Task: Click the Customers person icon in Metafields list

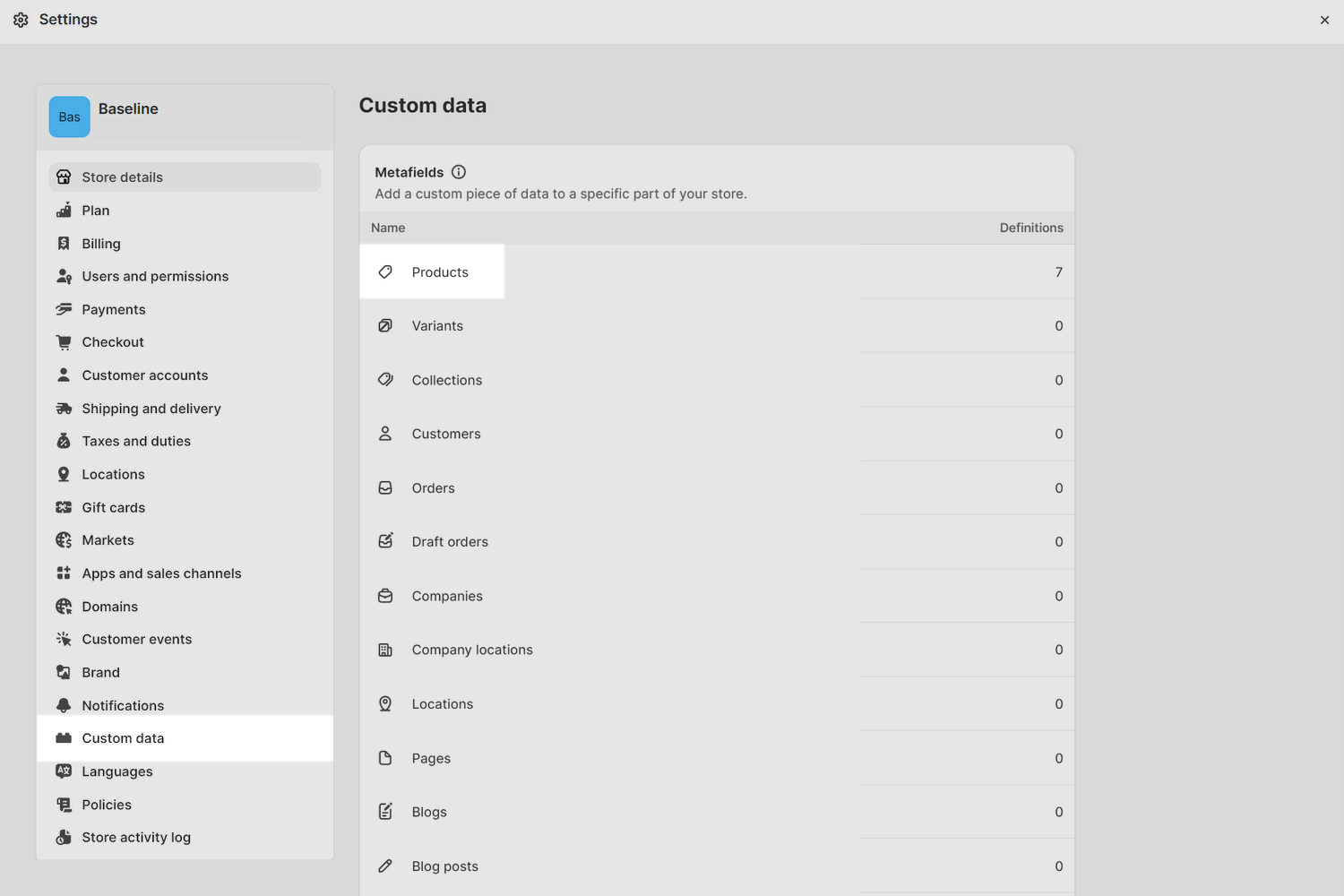Action: (x=385, y=433)
